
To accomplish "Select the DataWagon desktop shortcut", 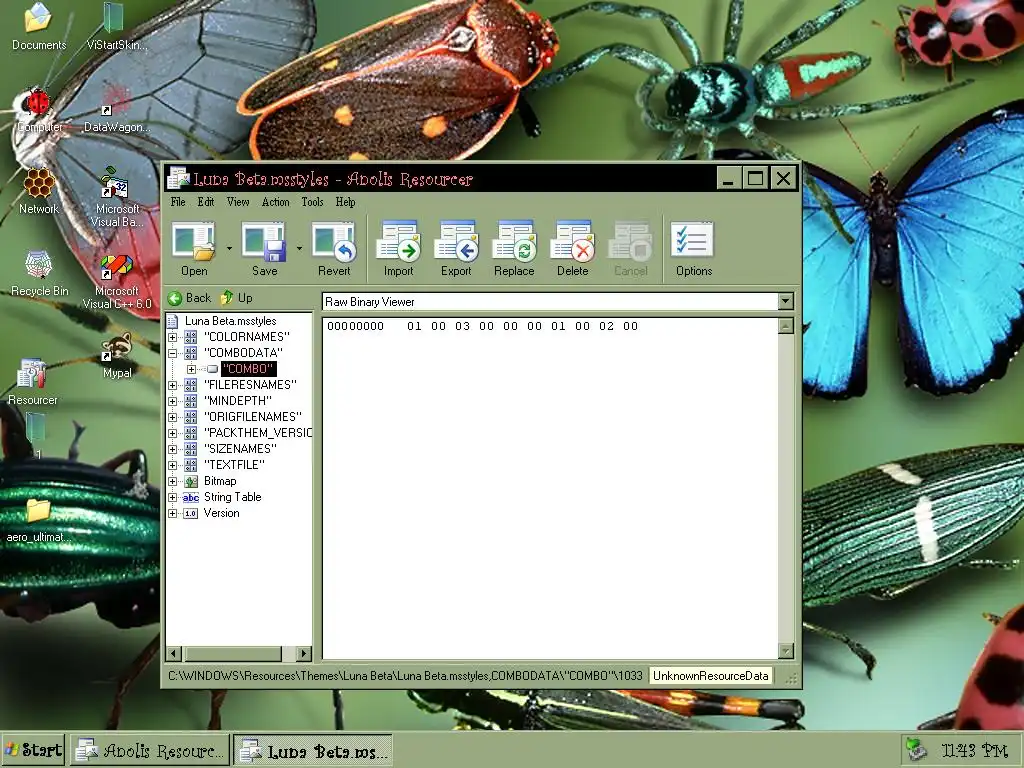I will 116,110.
